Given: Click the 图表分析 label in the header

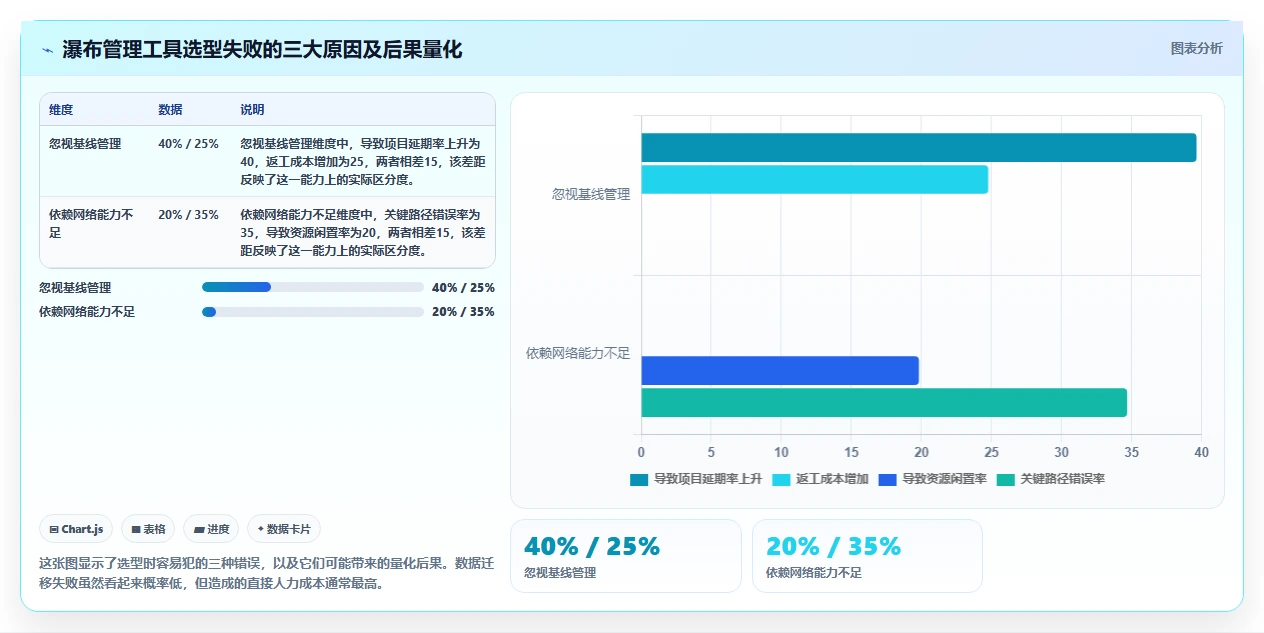Looking at the screenshot, I should [x=1196, y=48].
